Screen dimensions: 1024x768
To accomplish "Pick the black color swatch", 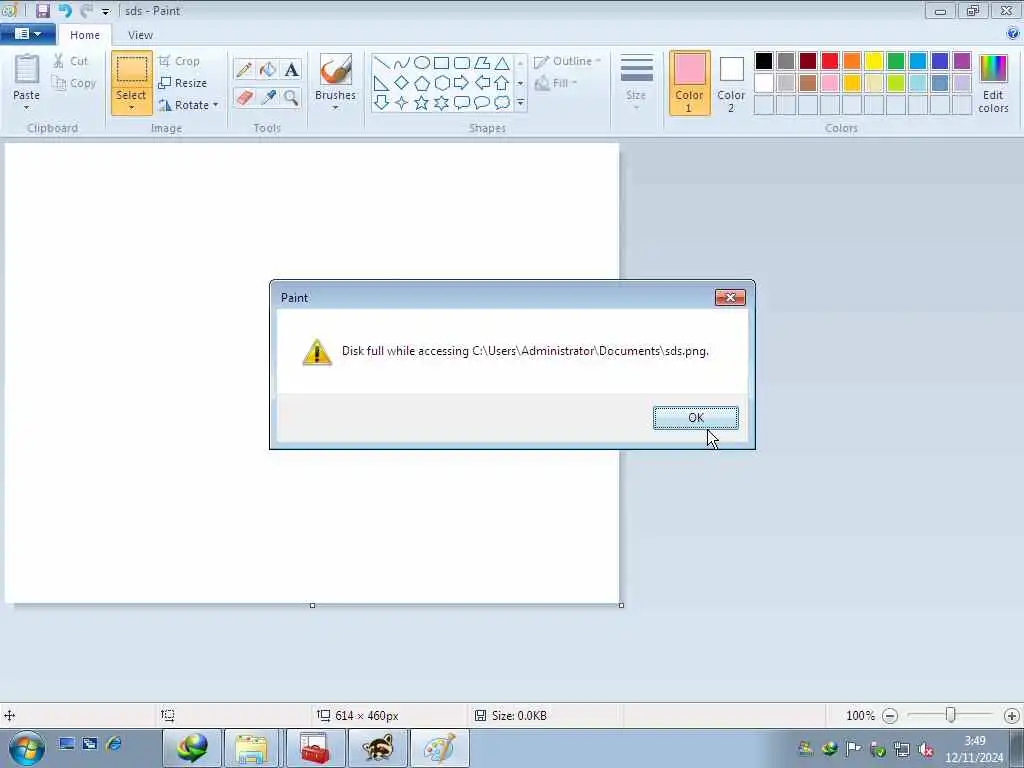I will 763,61.
